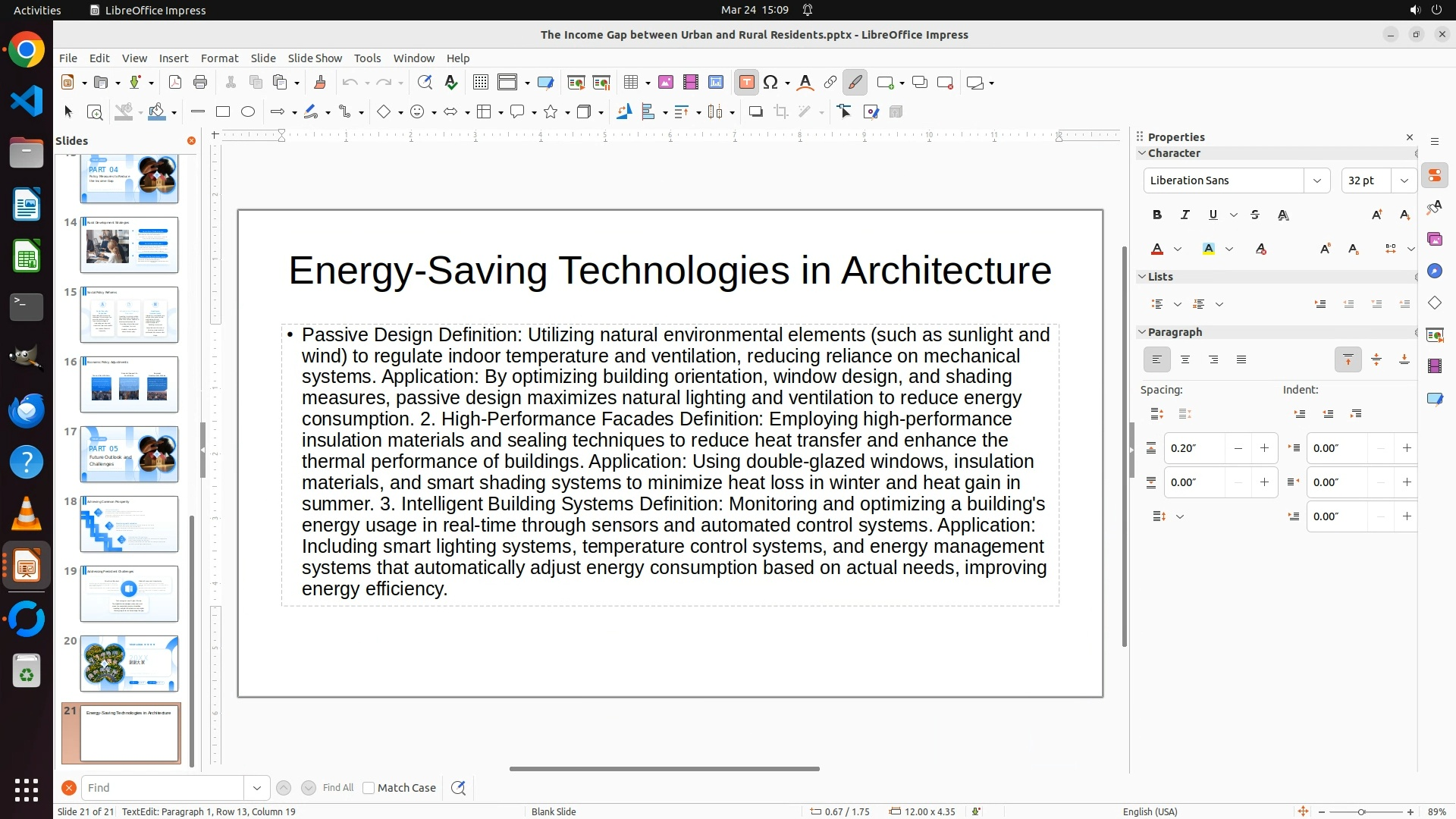Insert a text box from toolbar
This screenshot has width=1456, height=819.
pos(746,83)
